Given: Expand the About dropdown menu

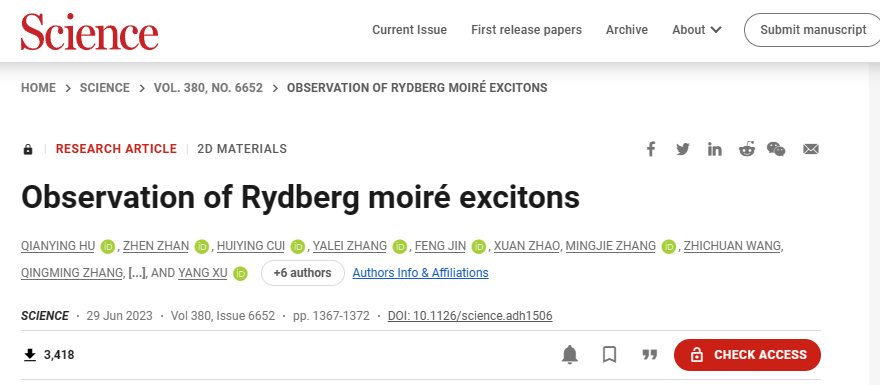Looking at the screenshot, I should (696, 30).
